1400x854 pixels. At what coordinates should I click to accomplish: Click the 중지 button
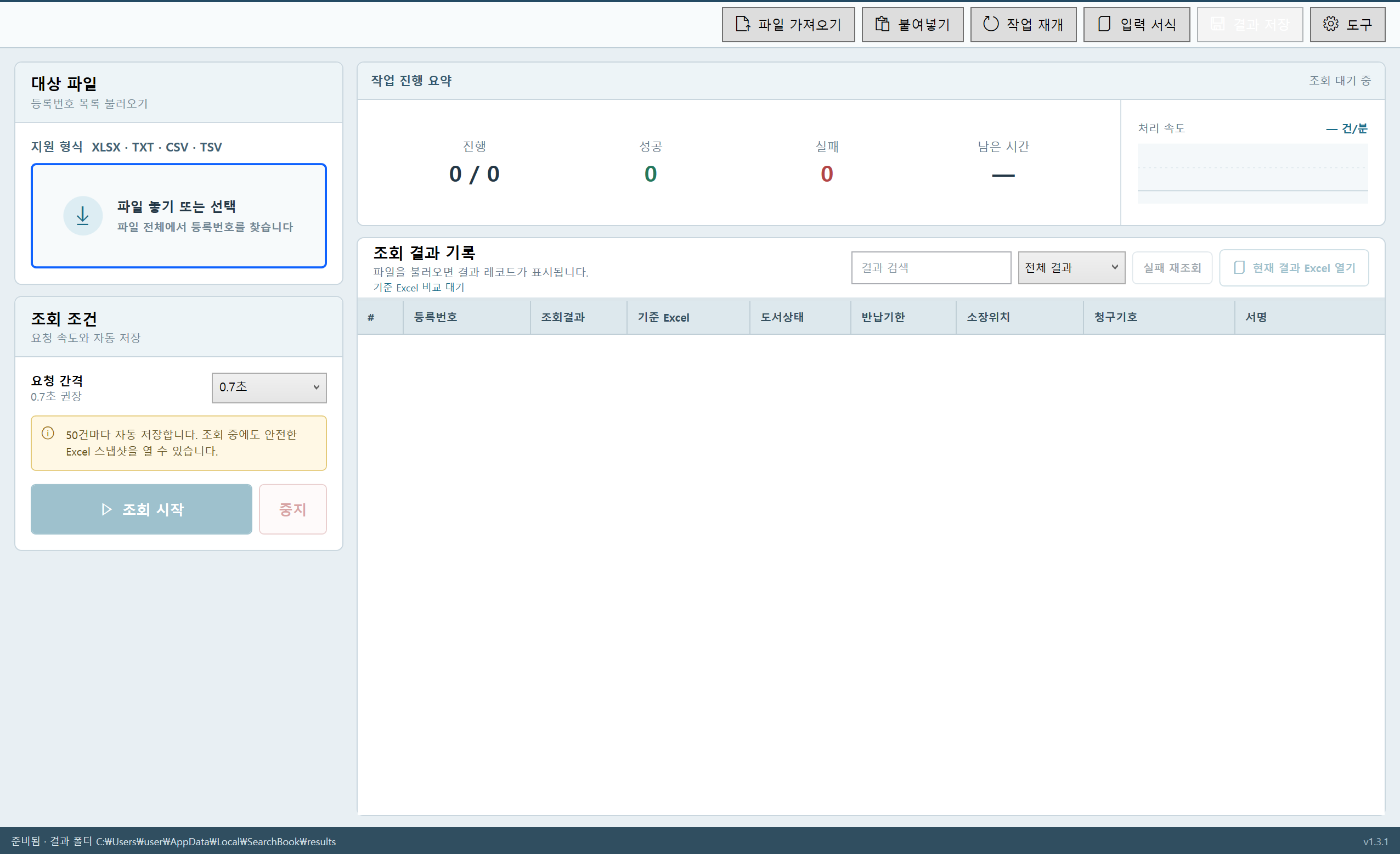click(x=292, y=509)
